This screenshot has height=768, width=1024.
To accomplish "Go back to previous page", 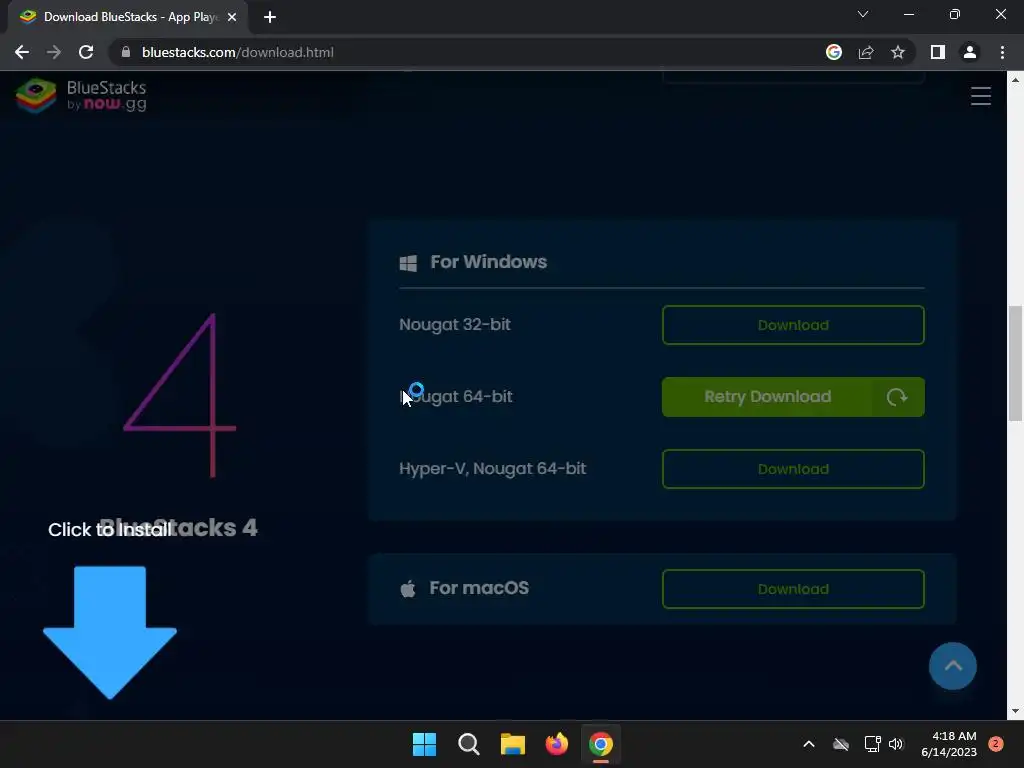I will 22,52.
